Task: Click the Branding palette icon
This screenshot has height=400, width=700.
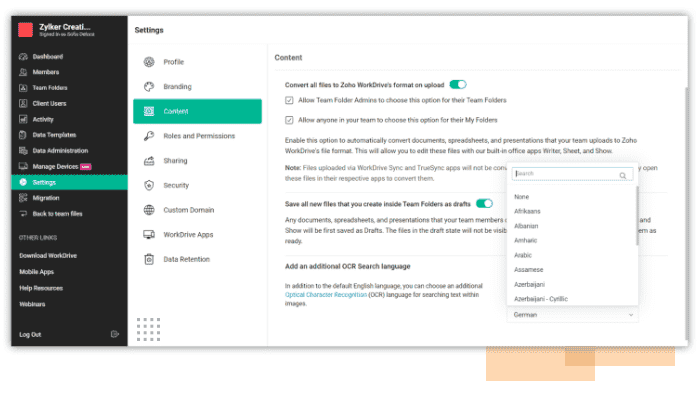Action: point(149,87)
